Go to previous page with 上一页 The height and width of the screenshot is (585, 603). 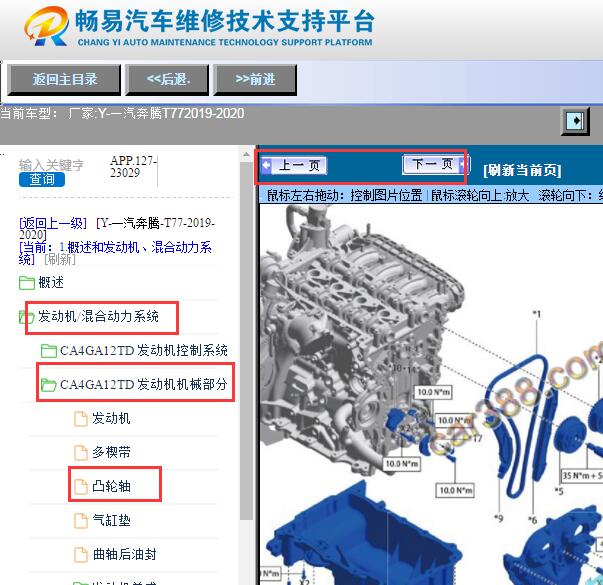[x=295, y=166]
